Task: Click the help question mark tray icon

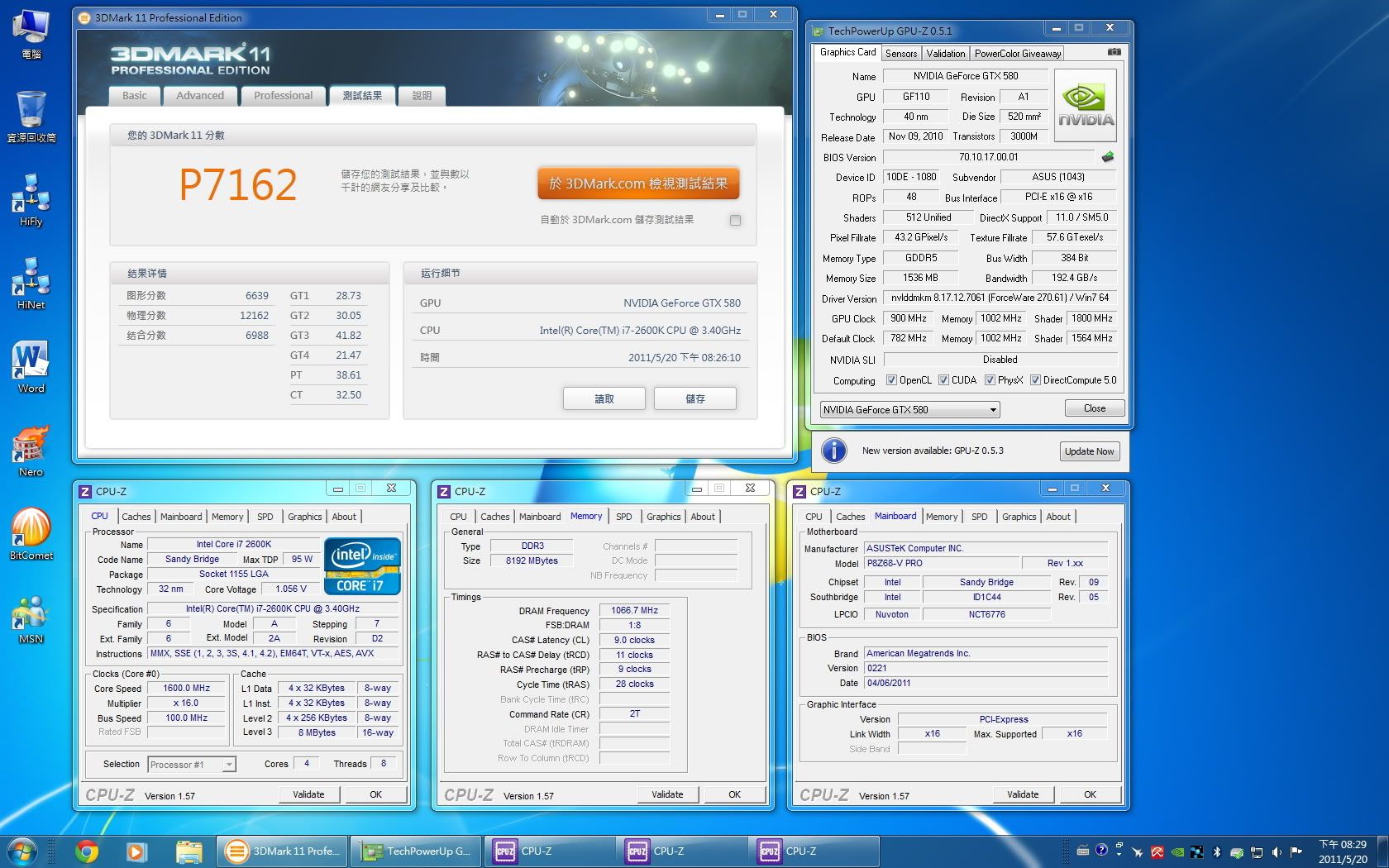Action: point(1101,850)
